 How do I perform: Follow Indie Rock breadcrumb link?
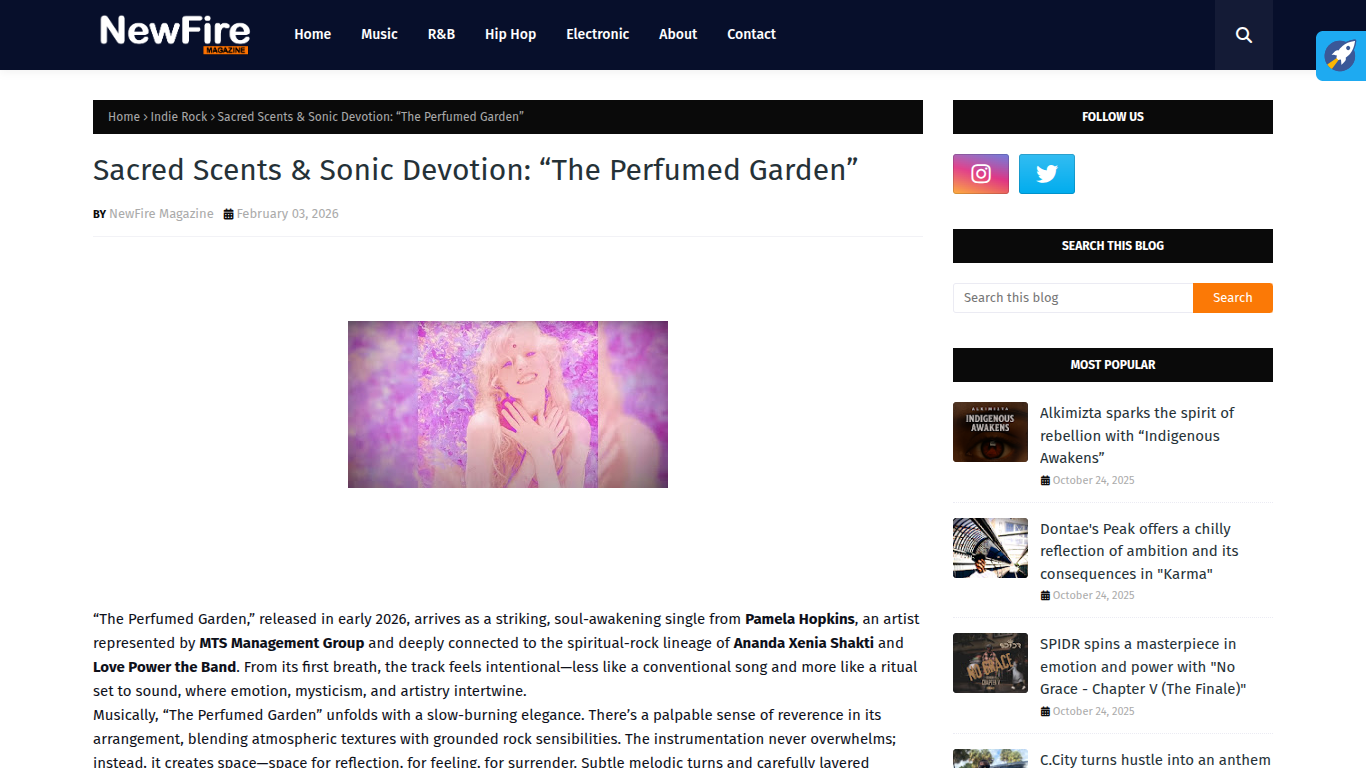point(179,117)
